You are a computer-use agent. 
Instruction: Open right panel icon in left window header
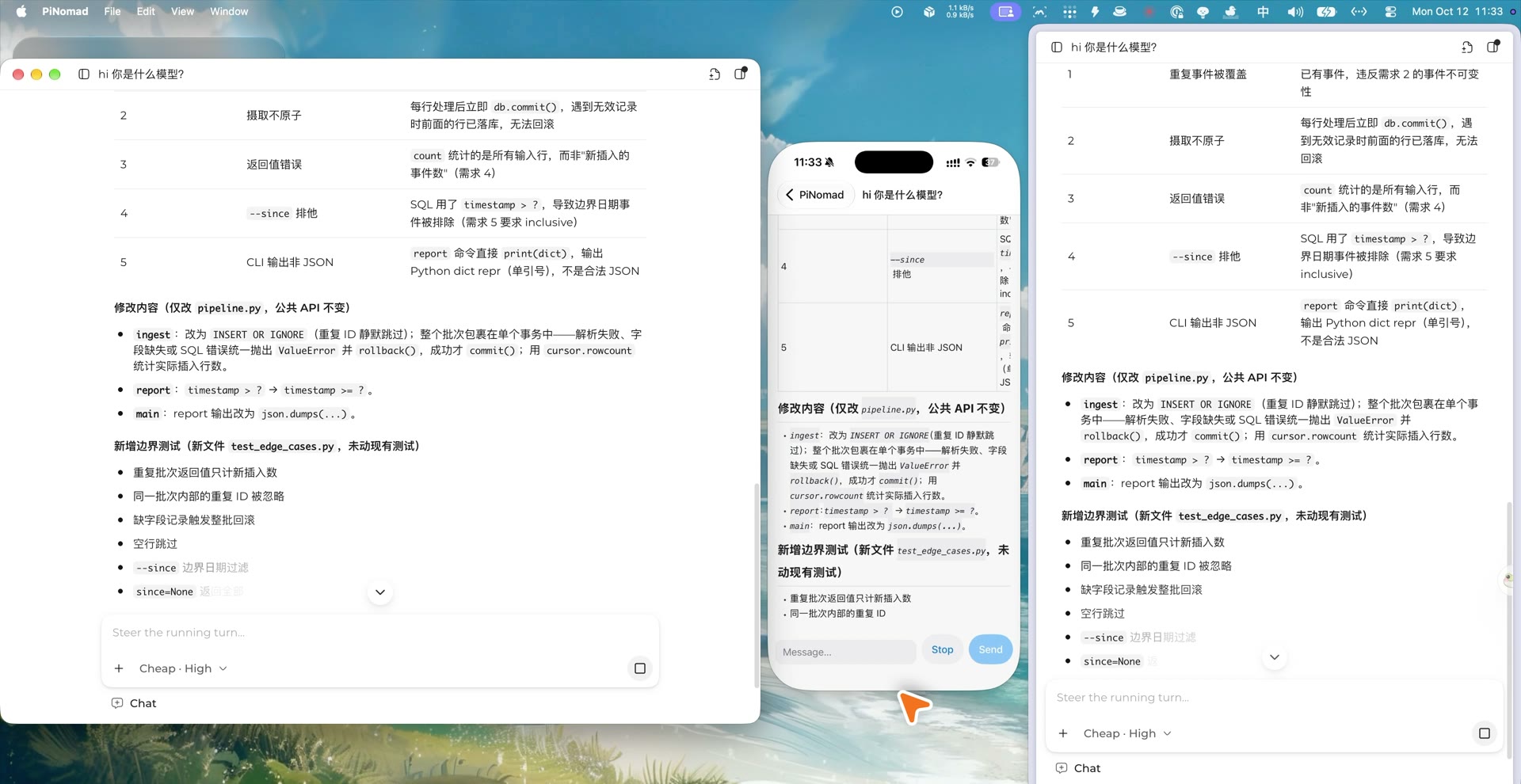tap(741, 74)
